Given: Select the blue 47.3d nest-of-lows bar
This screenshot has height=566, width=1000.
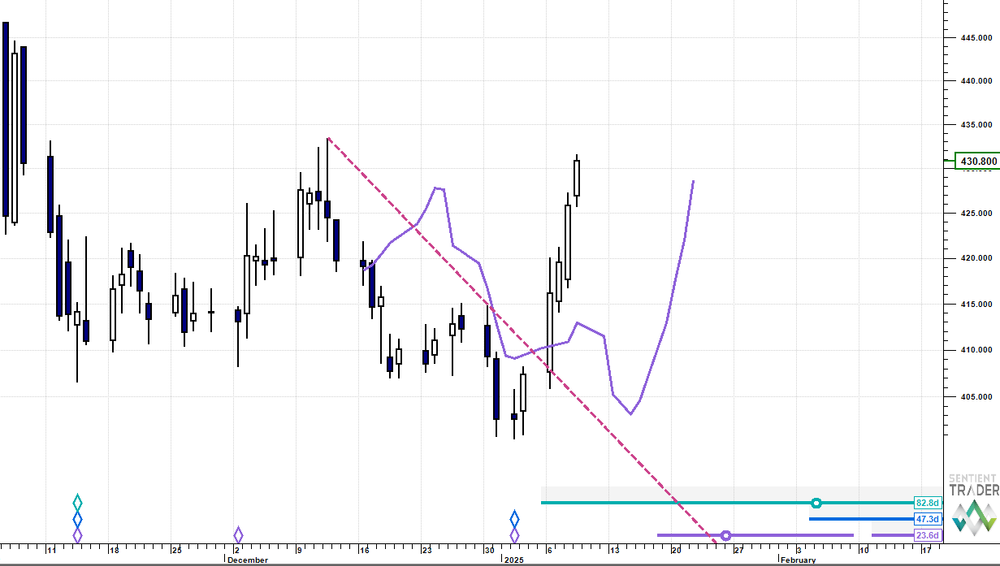Looking at the screenshot, I should pyautogui.click(x=862, y=519).
